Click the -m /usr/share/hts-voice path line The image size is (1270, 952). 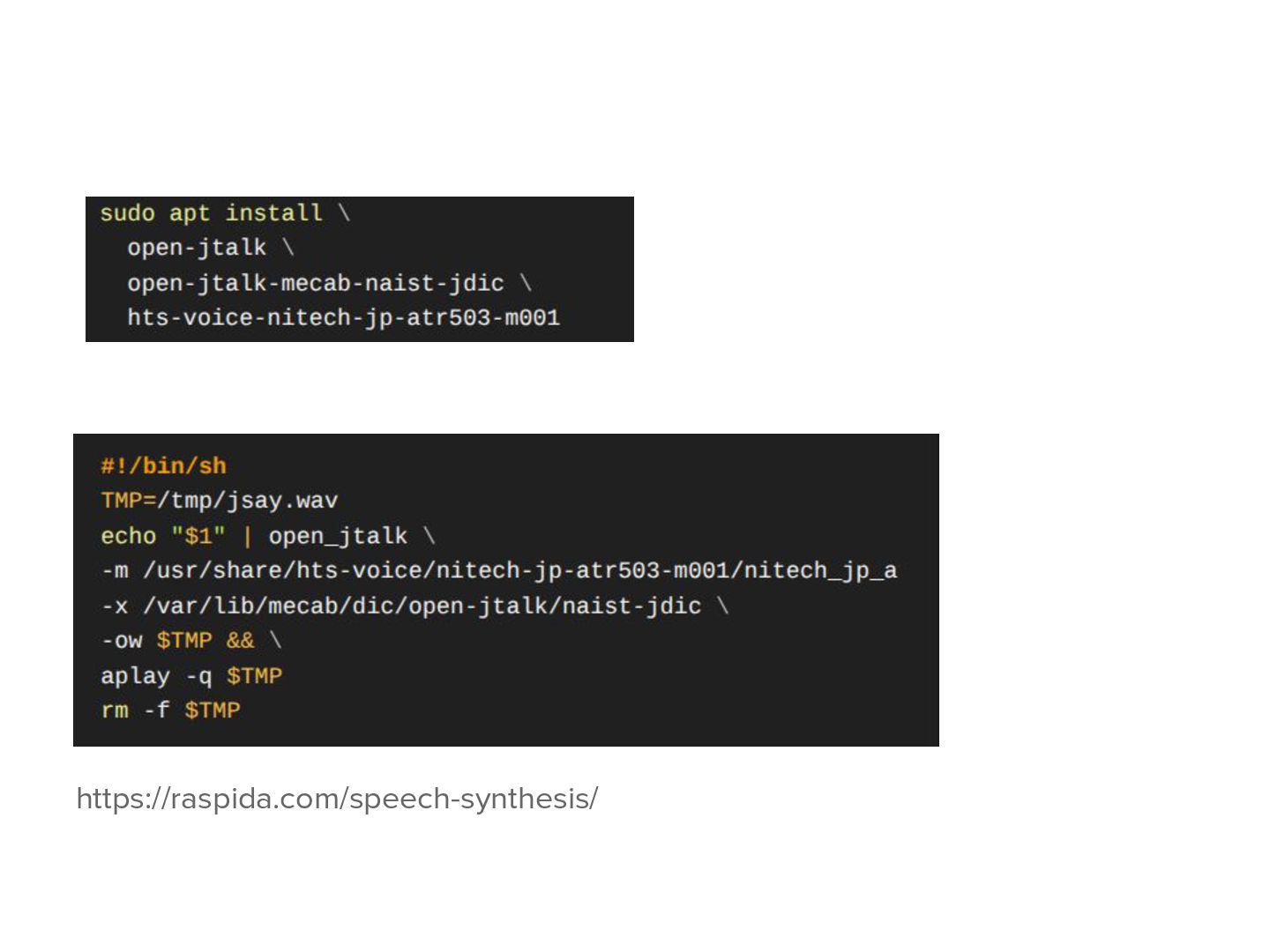point(498,570)
